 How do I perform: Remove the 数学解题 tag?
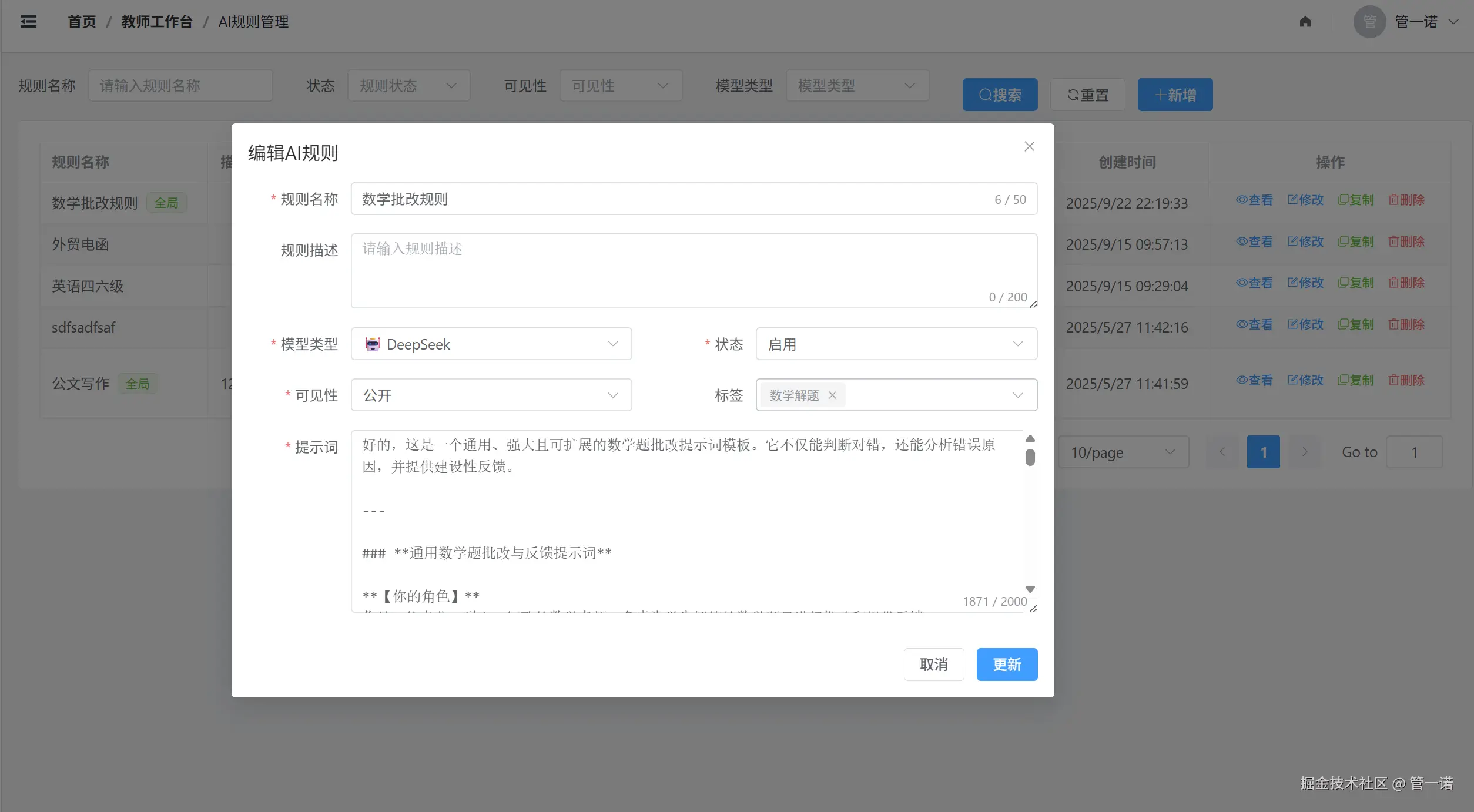(x=832, y=395)
